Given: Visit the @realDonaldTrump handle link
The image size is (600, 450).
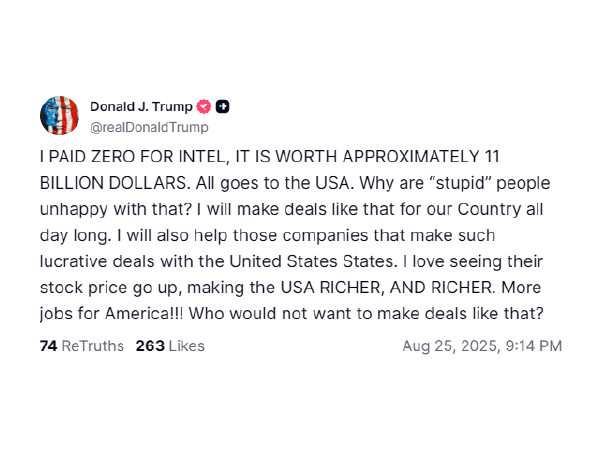Looking at the screenshot, I should pos(149,127).
